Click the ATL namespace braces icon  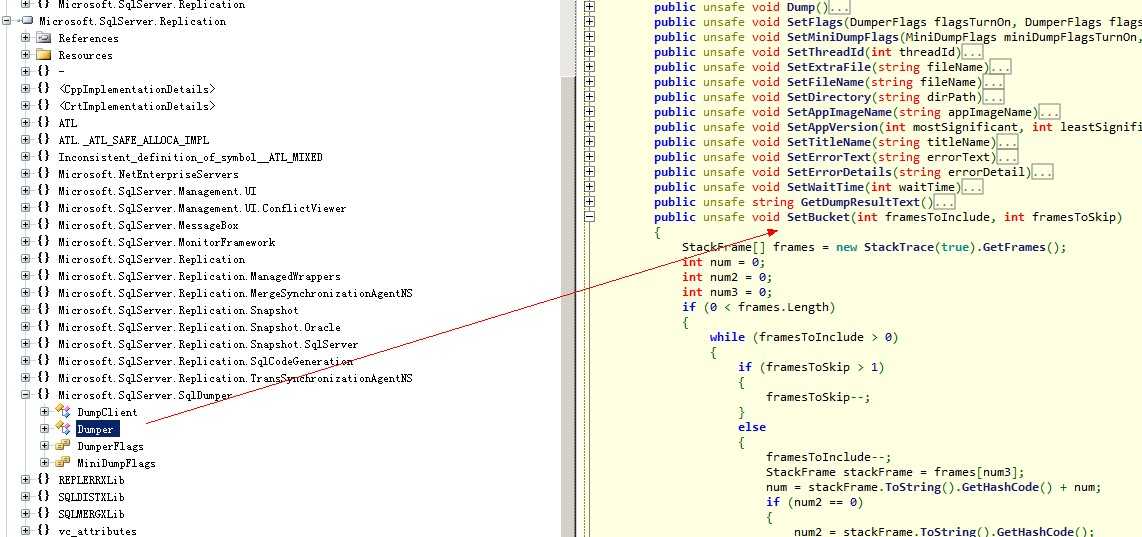44,123
